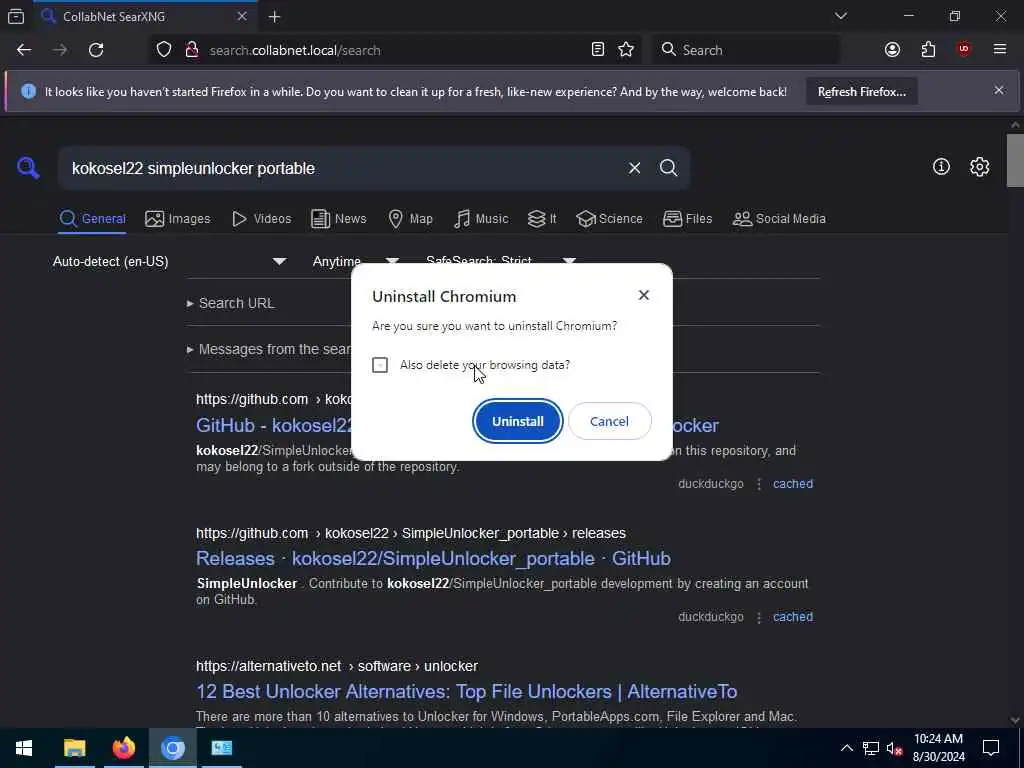Image resolution: width=1024 pixels, height=768 pixels.
Task: Click Cancel in Uninstall Chromium dialog
Action: click(x=609, y=421)
